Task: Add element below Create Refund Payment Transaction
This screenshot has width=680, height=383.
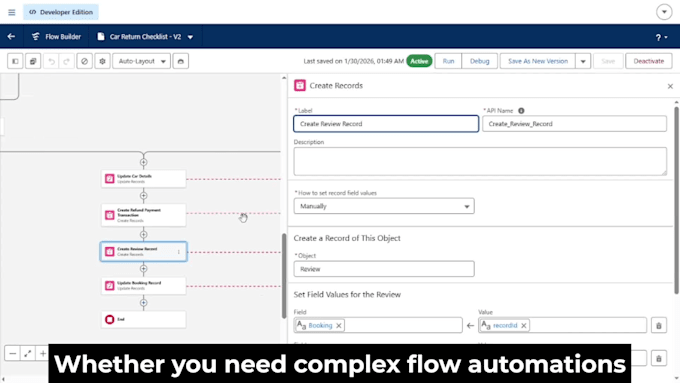Action: coord(144,235)
